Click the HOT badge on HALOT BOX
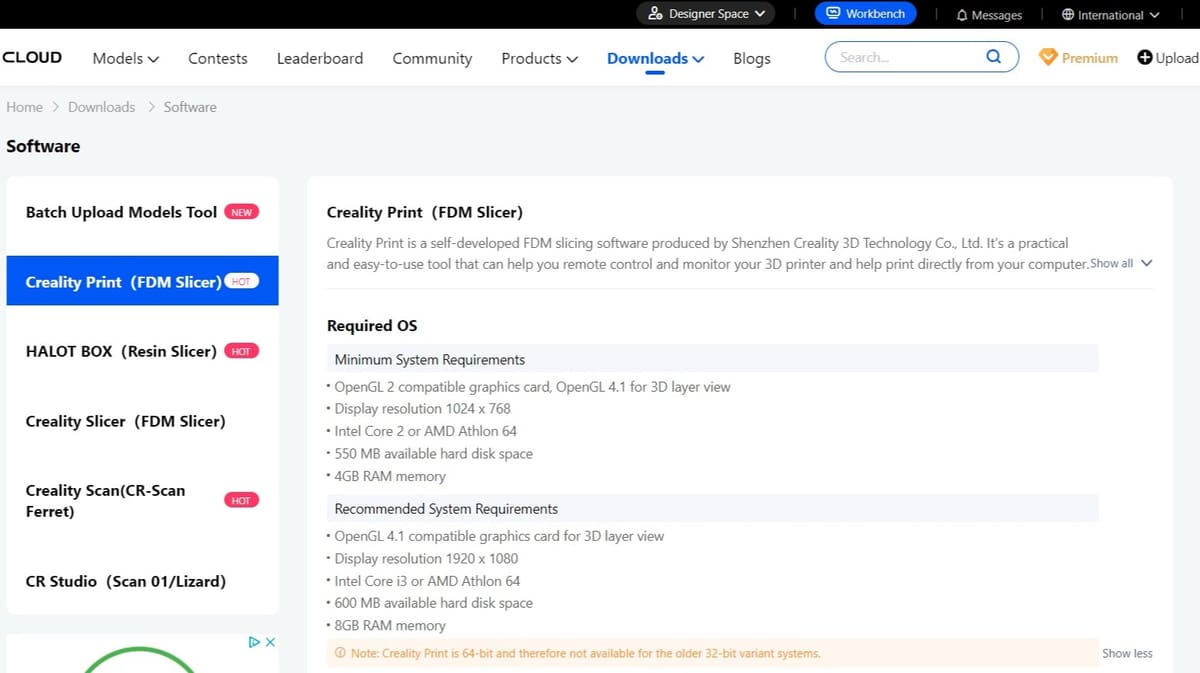Image resolution: width=1200 pixels, height=673 pixels. (x=241, y=351)
